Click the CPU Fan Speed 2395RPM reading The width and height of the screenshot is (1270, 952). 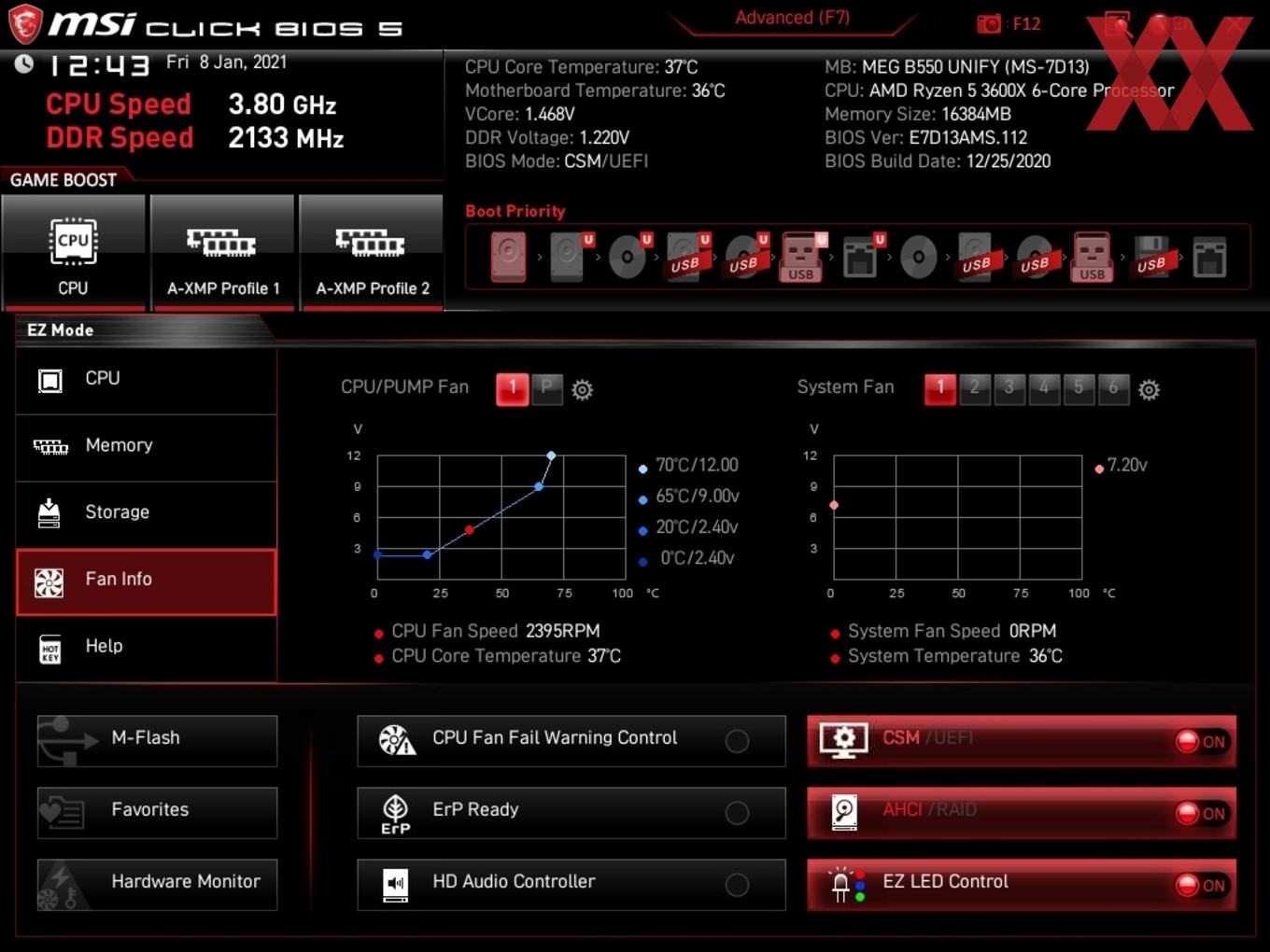[x=496, y=631]
